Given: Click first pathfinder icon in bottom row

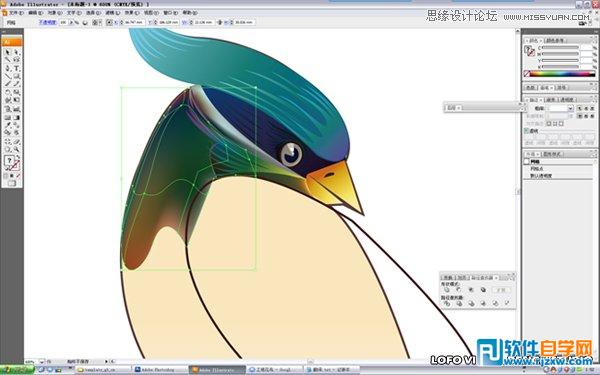Looking at the screenshot, I should coord(447,303).
